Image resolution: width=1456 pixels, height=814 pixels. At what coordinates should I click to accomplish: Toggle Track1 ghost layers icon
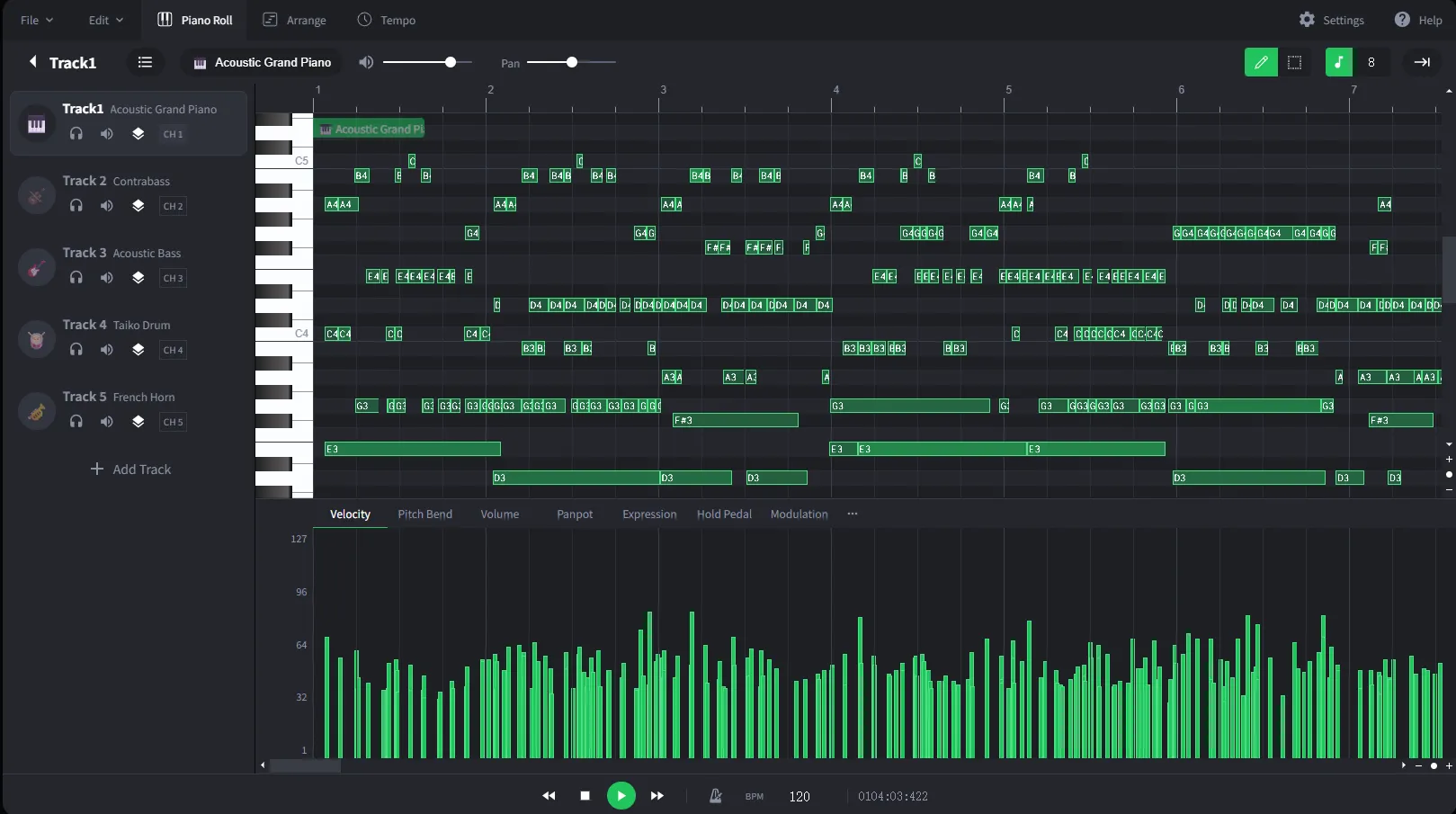click(138, 134)
